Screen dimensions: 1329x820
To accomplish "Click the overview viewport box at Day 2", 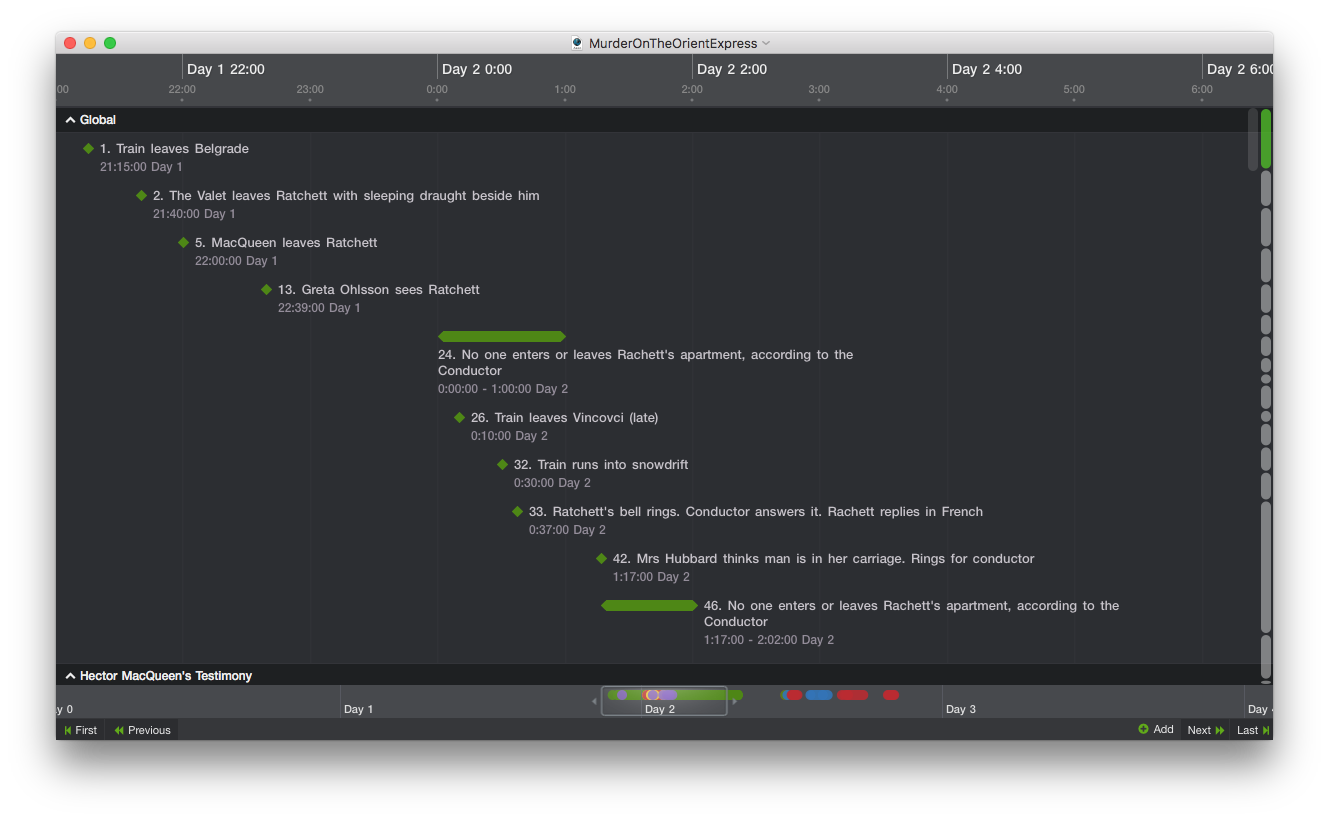I will pyautogui.click(x=664, y=701).
